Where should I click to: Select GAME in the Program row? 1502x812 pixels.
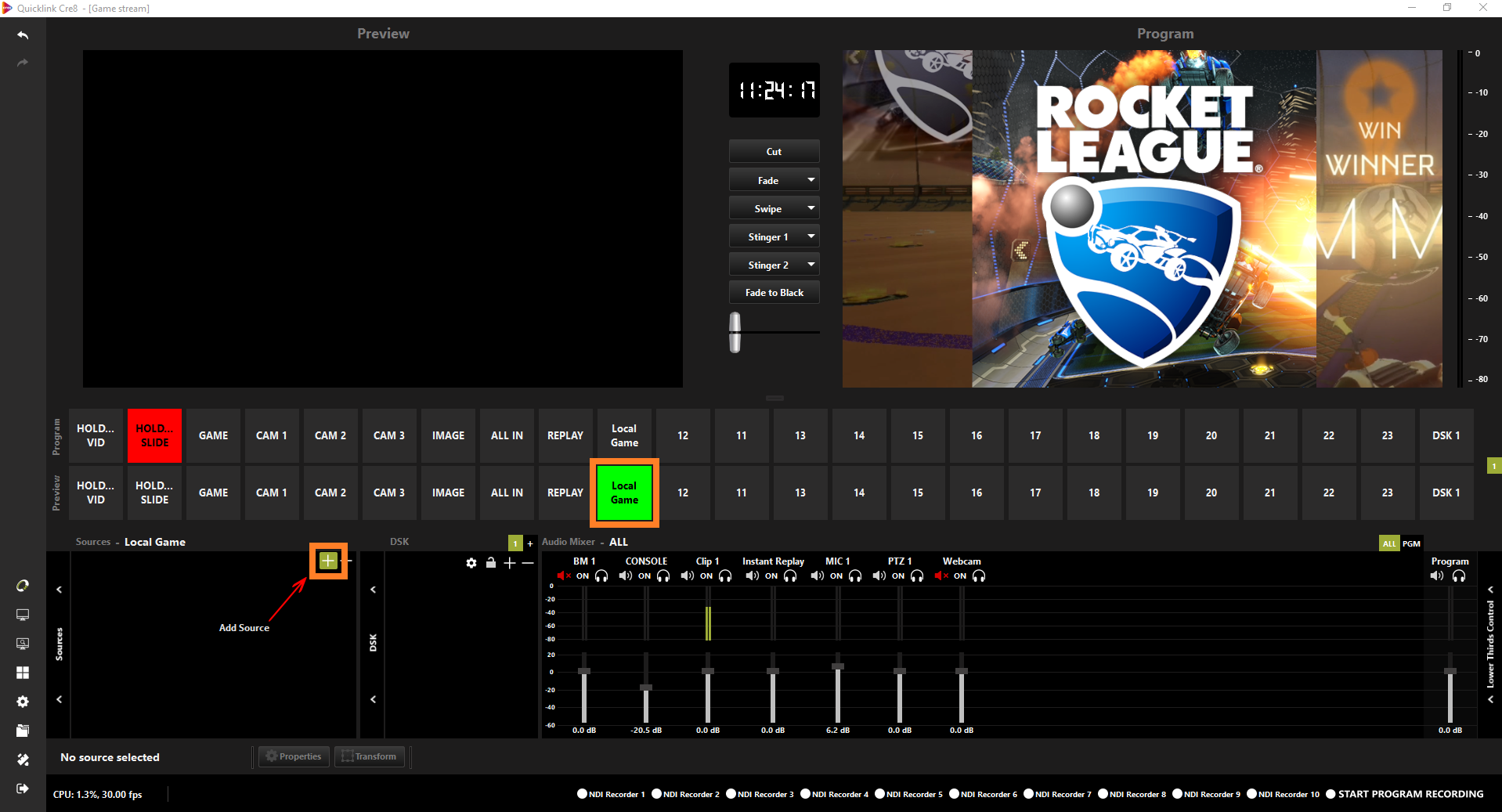[213, 435]
